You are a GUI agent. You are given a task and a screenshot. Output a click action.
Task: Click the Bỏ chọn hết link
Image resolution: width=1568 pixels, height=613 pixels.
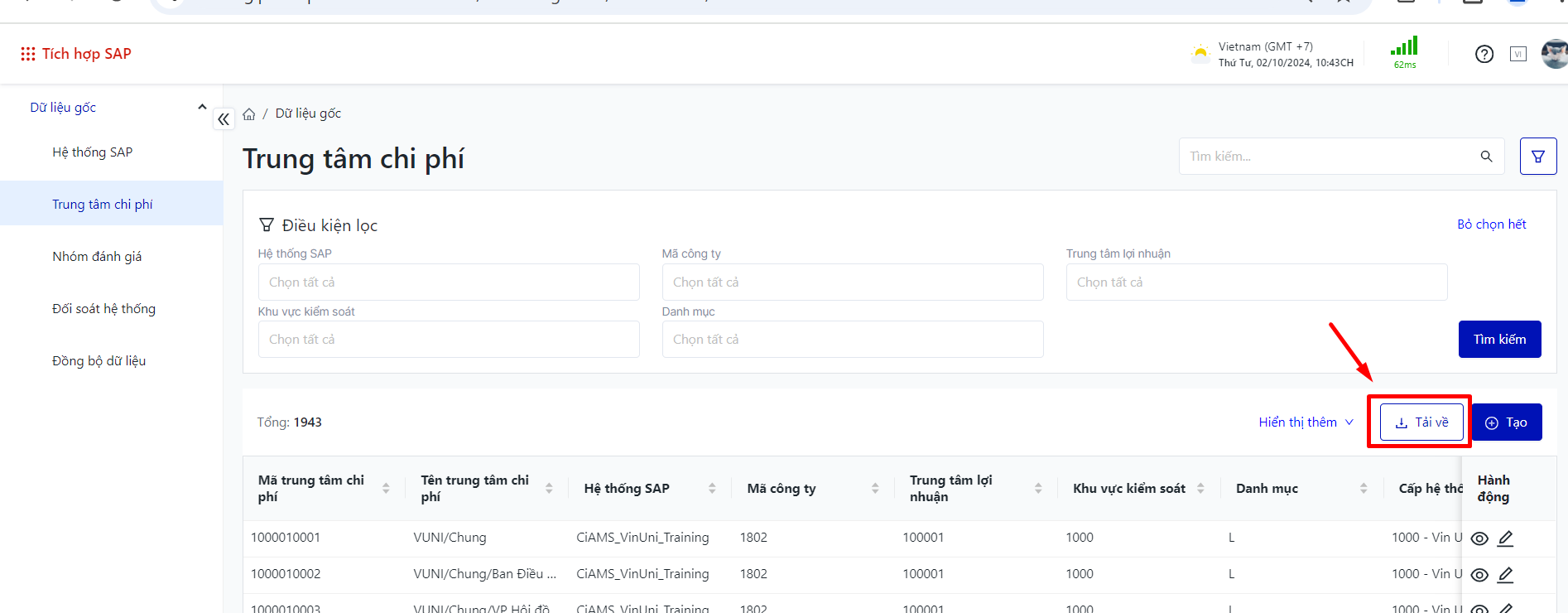pos(1491,224)
